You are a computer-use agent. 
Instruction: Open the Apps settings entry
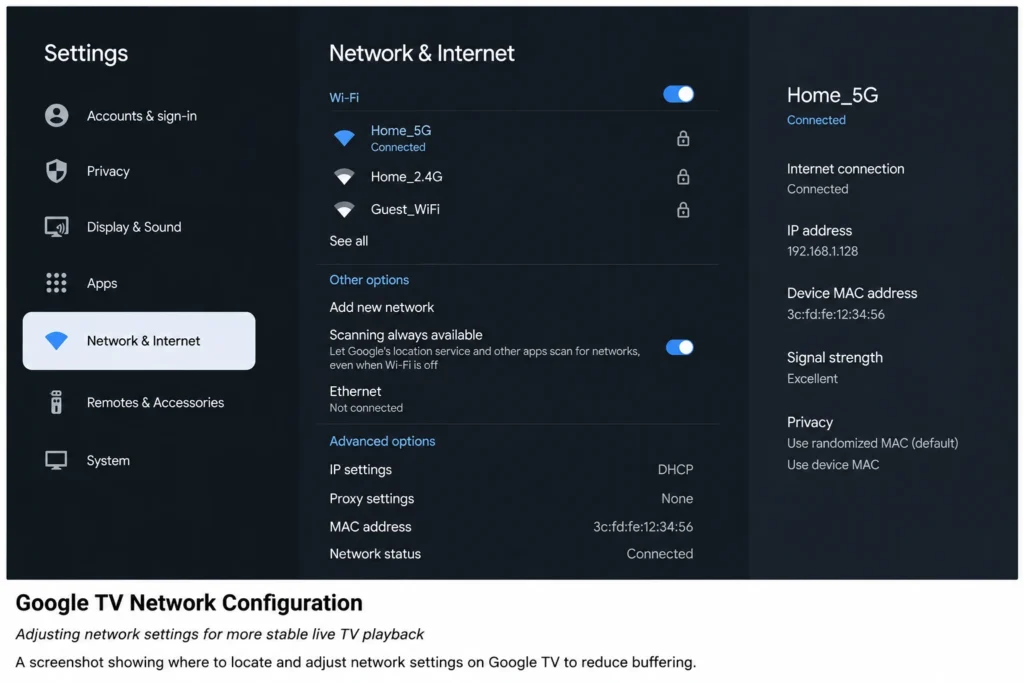tap(139, 283)
